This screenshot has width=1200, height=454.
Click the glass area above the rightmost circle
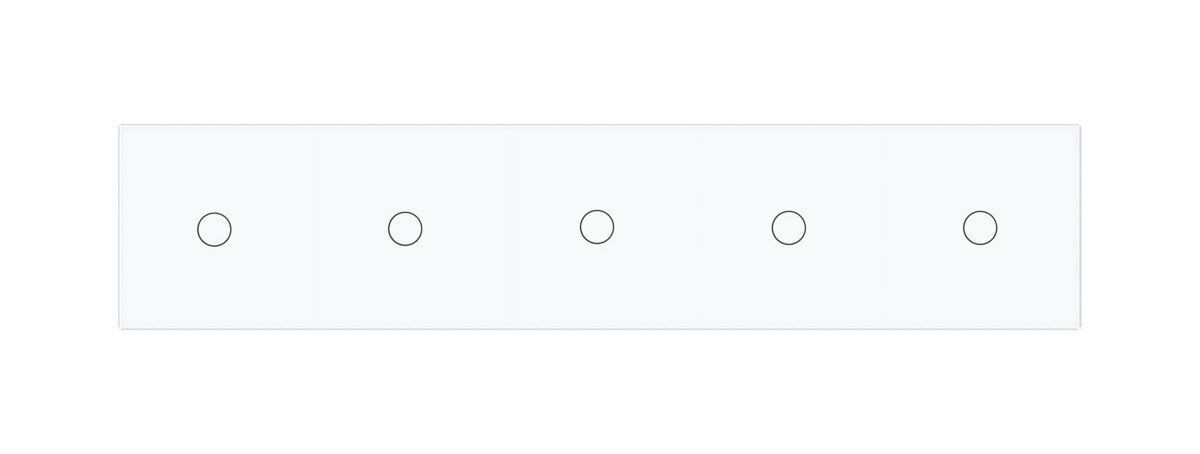pos(980,165)
